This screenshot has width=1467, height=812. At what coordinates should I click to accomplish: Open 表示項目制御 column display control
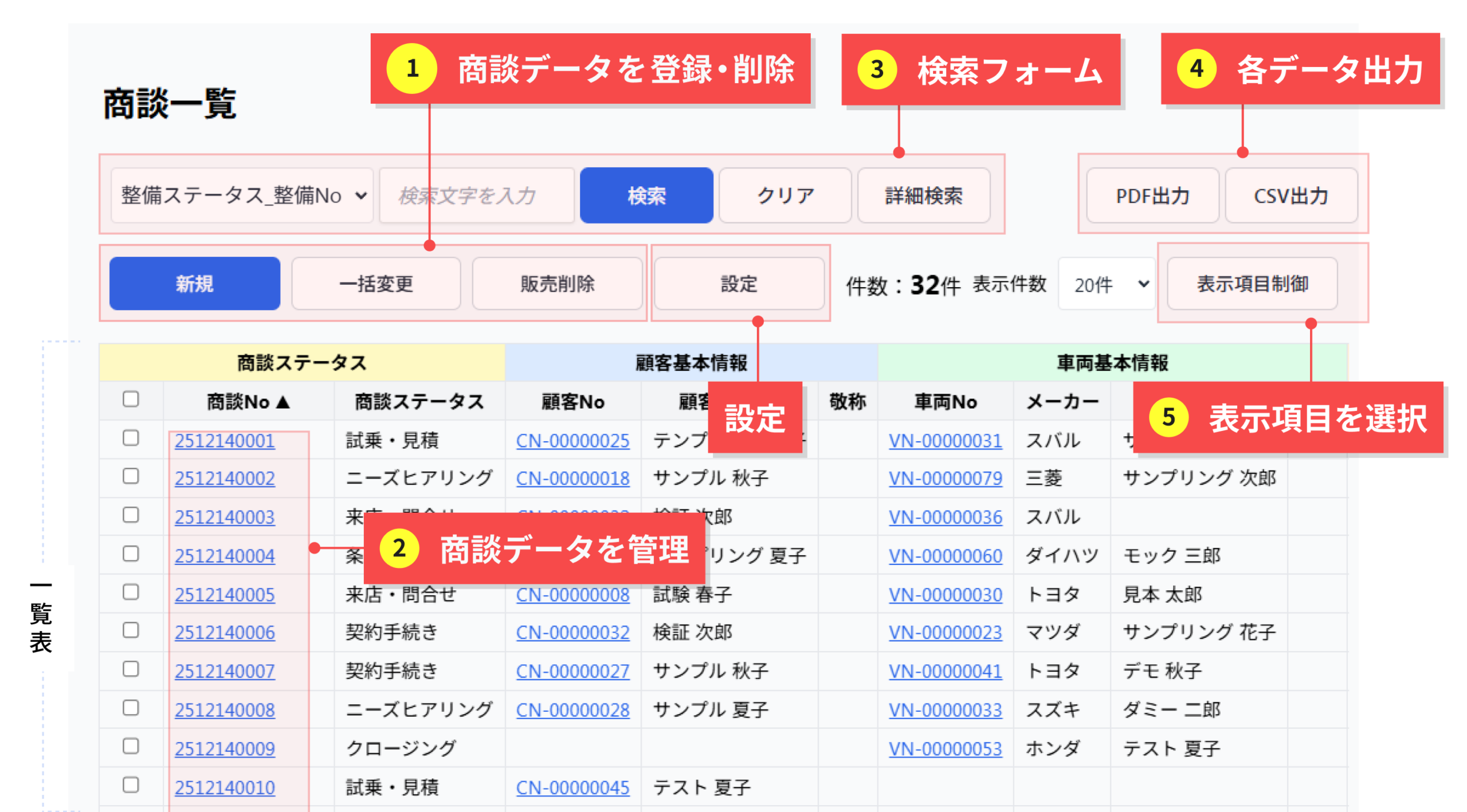click(x=1252, y=283)
